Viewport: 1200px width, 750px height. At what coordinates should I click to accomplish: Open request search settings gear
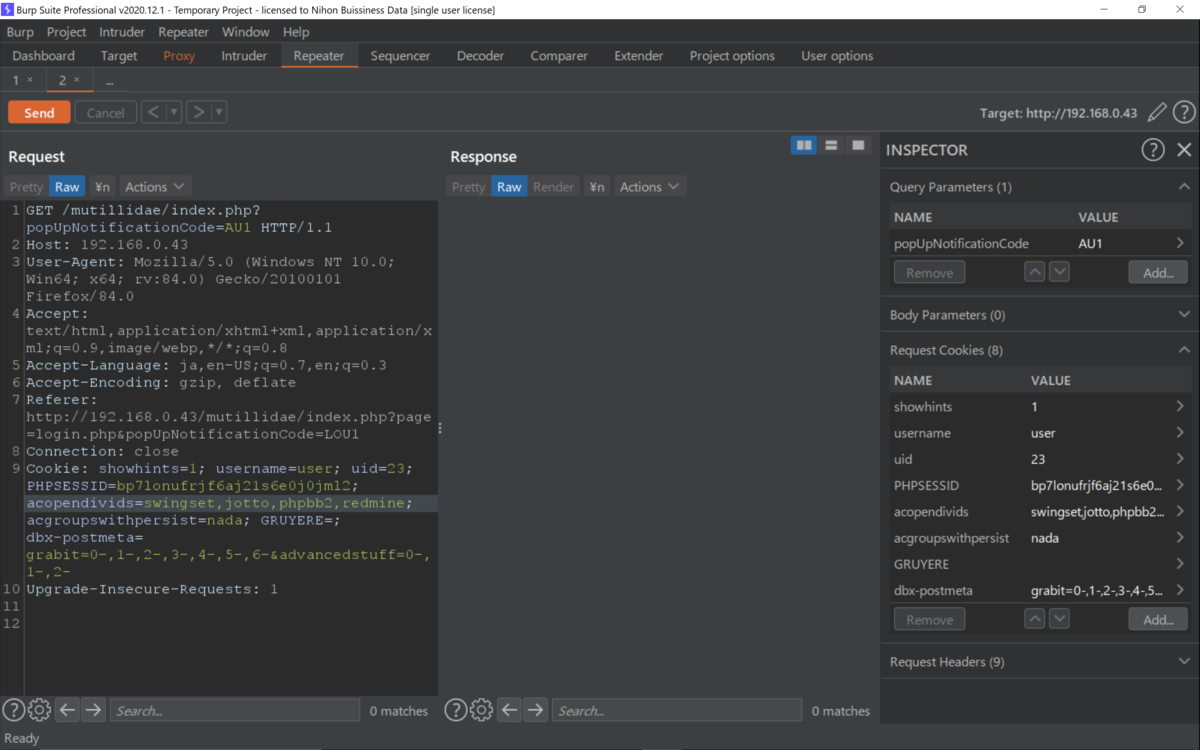click(x=40, y=710)
